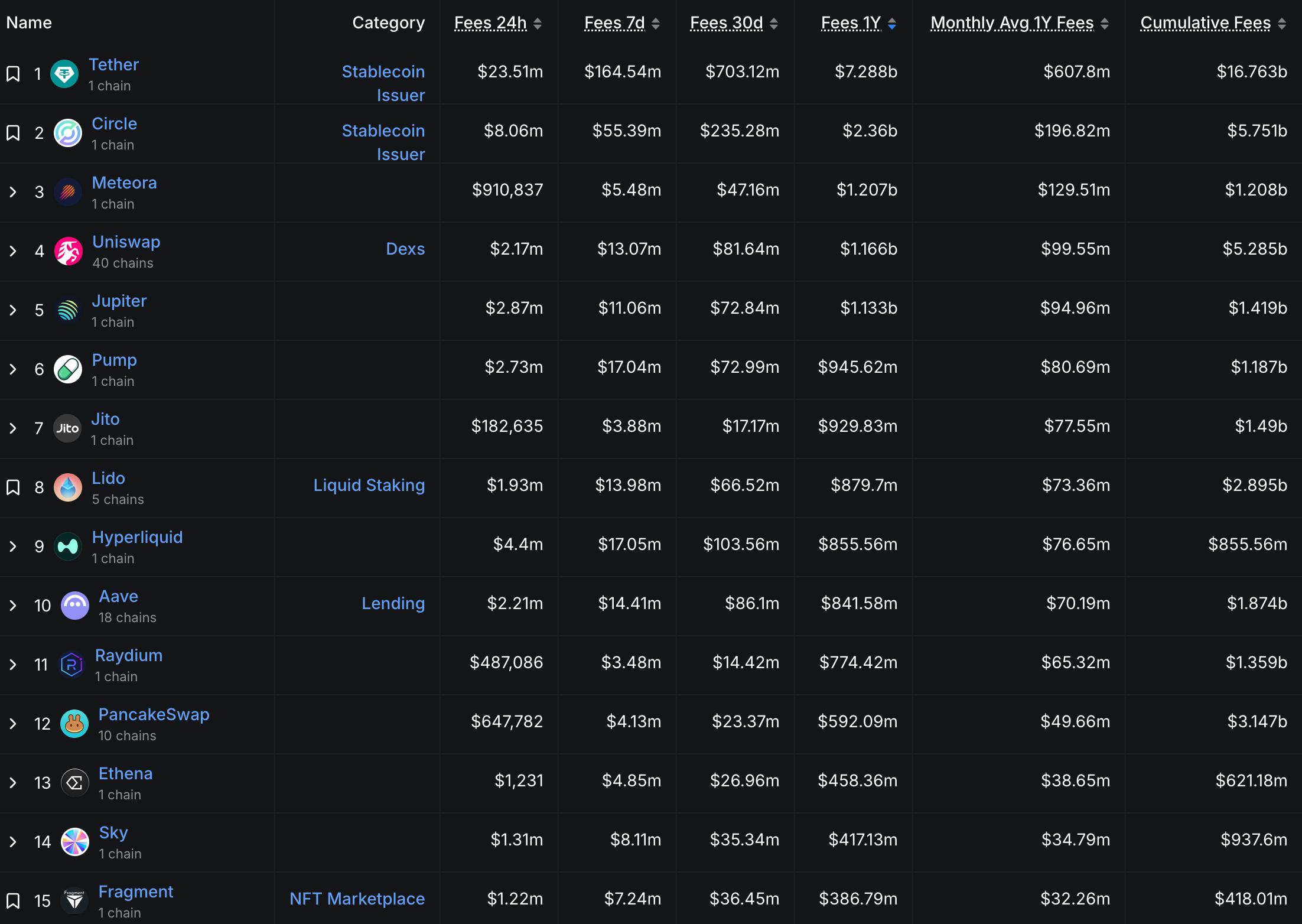Expand the Jupiter row chevron
This screenshot has height=924, width=1302.
tap(13, 310)
